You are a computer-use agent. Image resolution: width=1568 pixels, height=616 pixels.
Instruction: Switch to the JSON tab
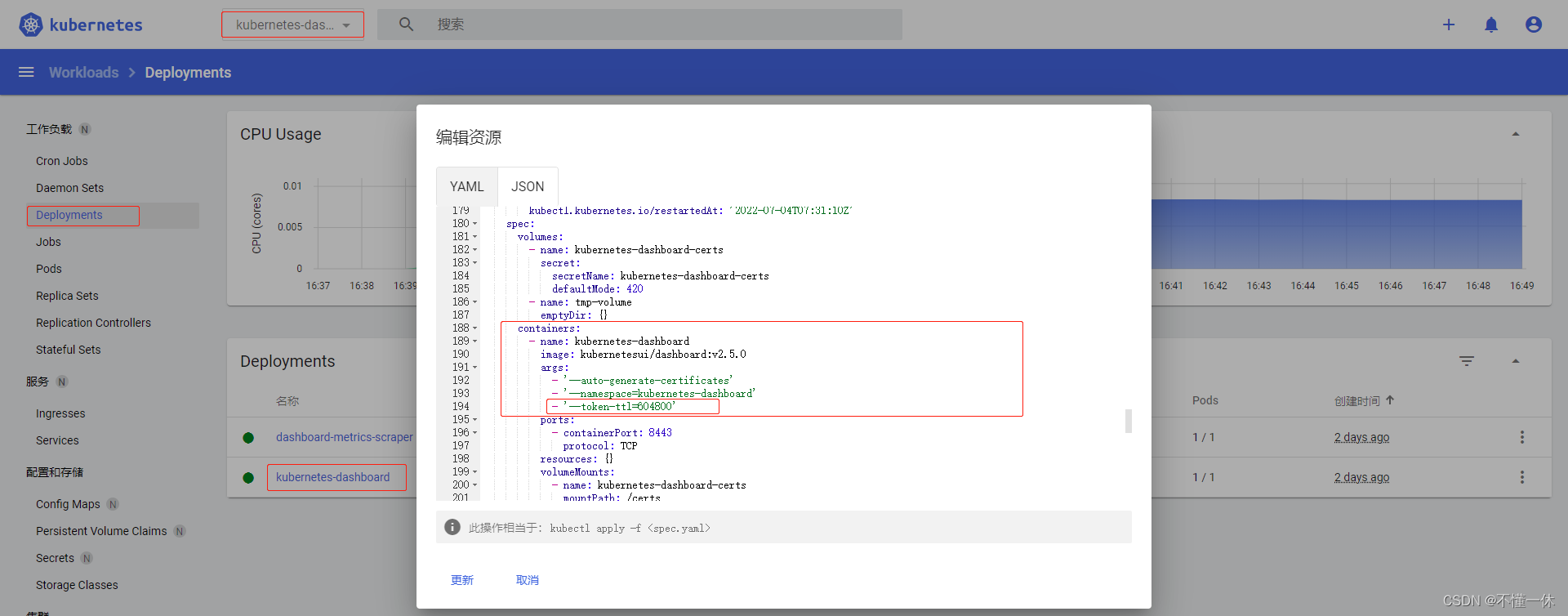pyautogui.click(x=528, y=186)
